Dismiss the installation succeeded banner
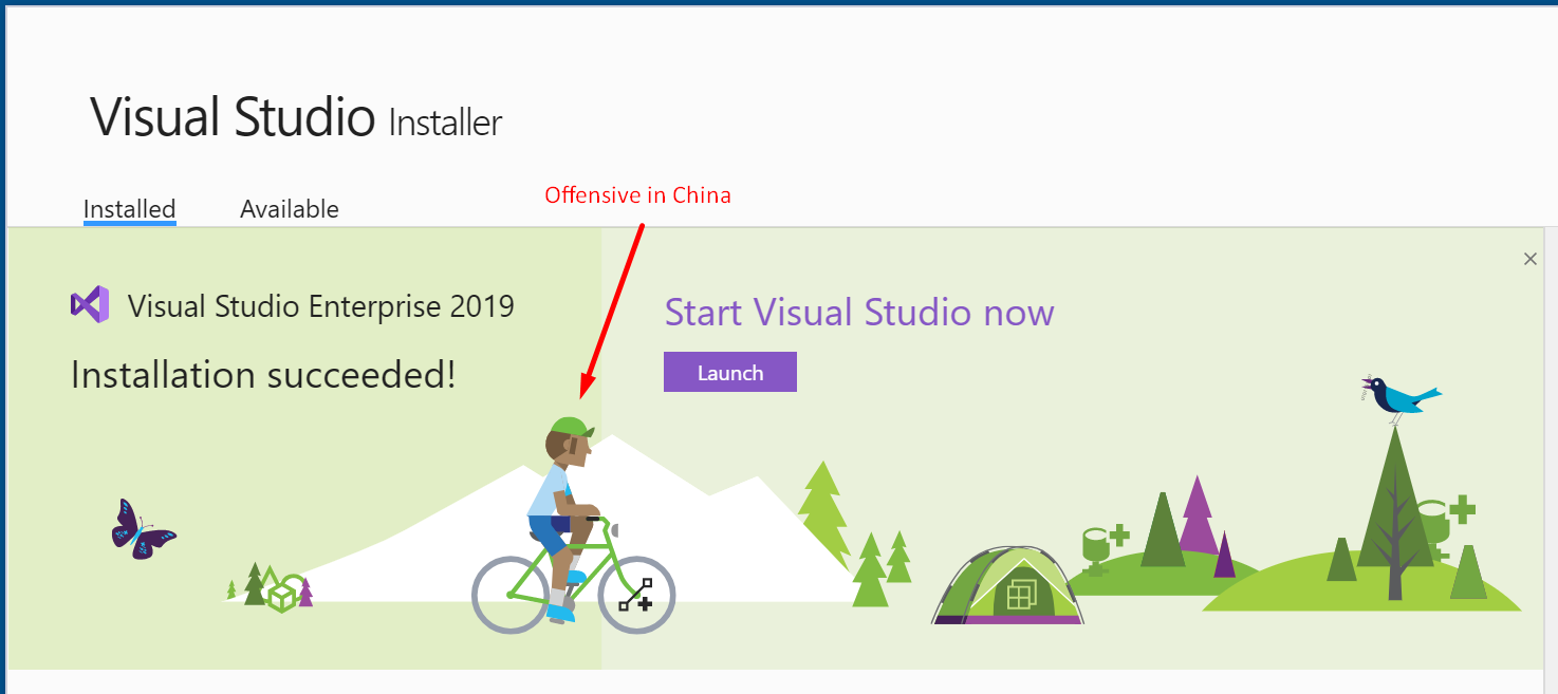1558x694 pixels. coord(1530,259)
